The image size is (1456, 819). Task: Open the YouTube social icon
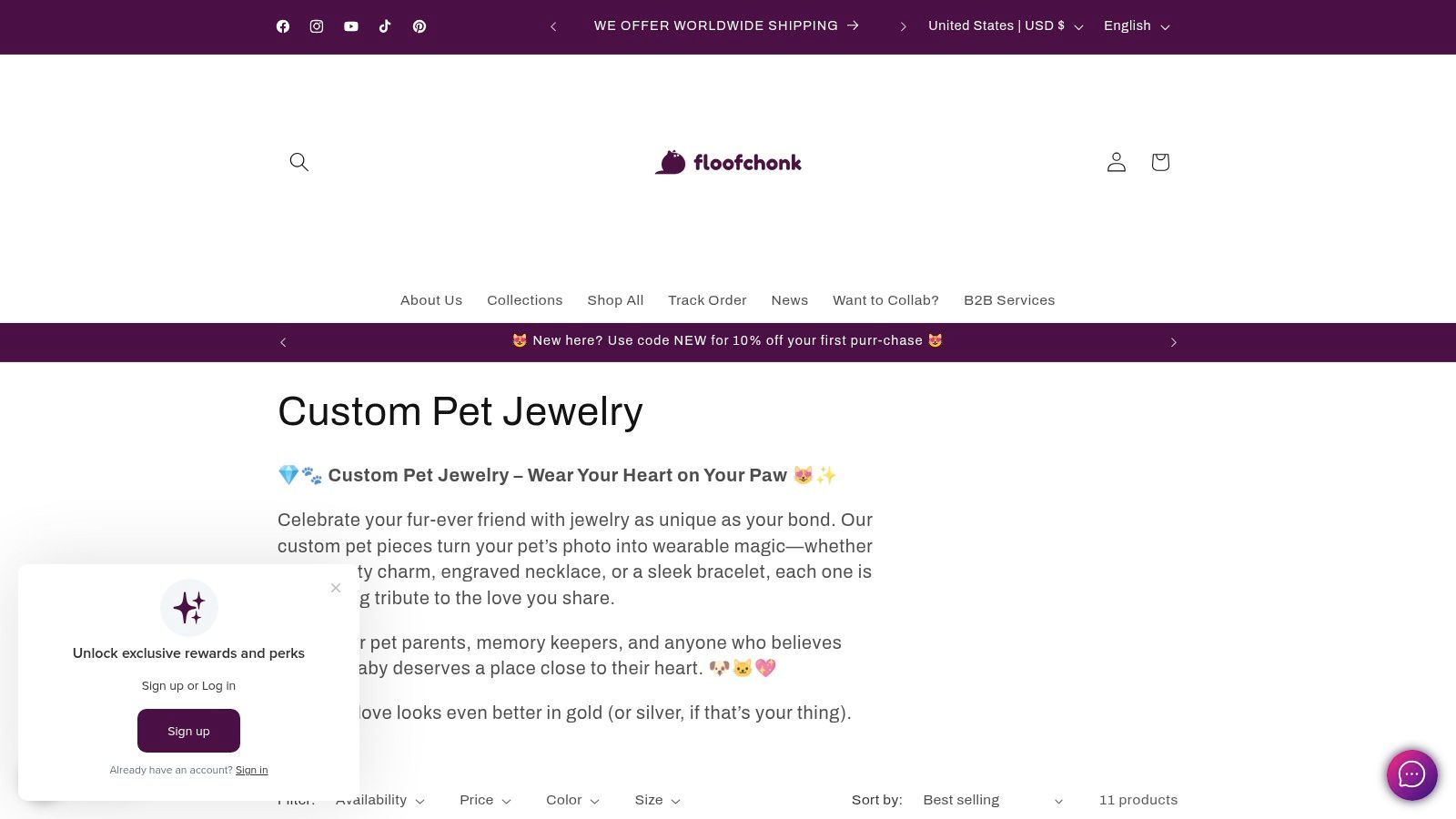(350, 25)
